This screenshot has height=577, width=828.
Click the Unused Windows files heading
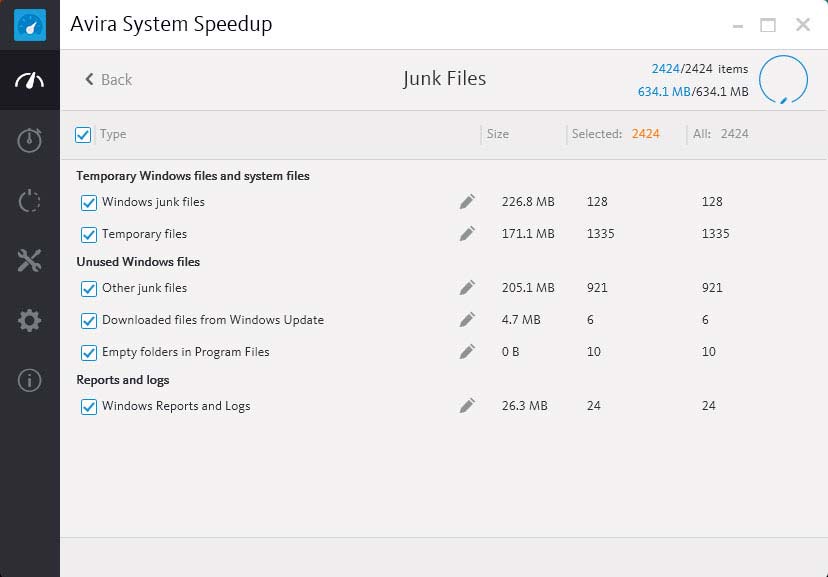[138, 262]
